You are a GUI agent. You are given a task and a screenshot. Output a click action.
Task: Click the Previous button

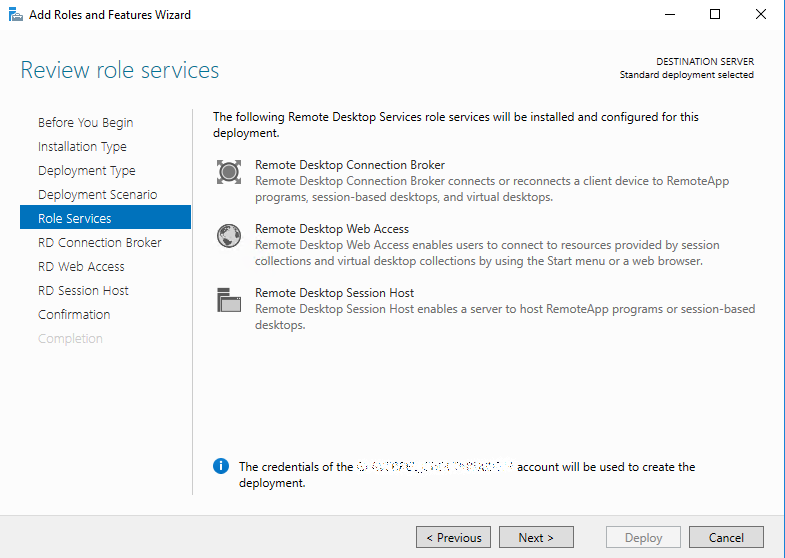pyautogui.click(x=454, y=537)
